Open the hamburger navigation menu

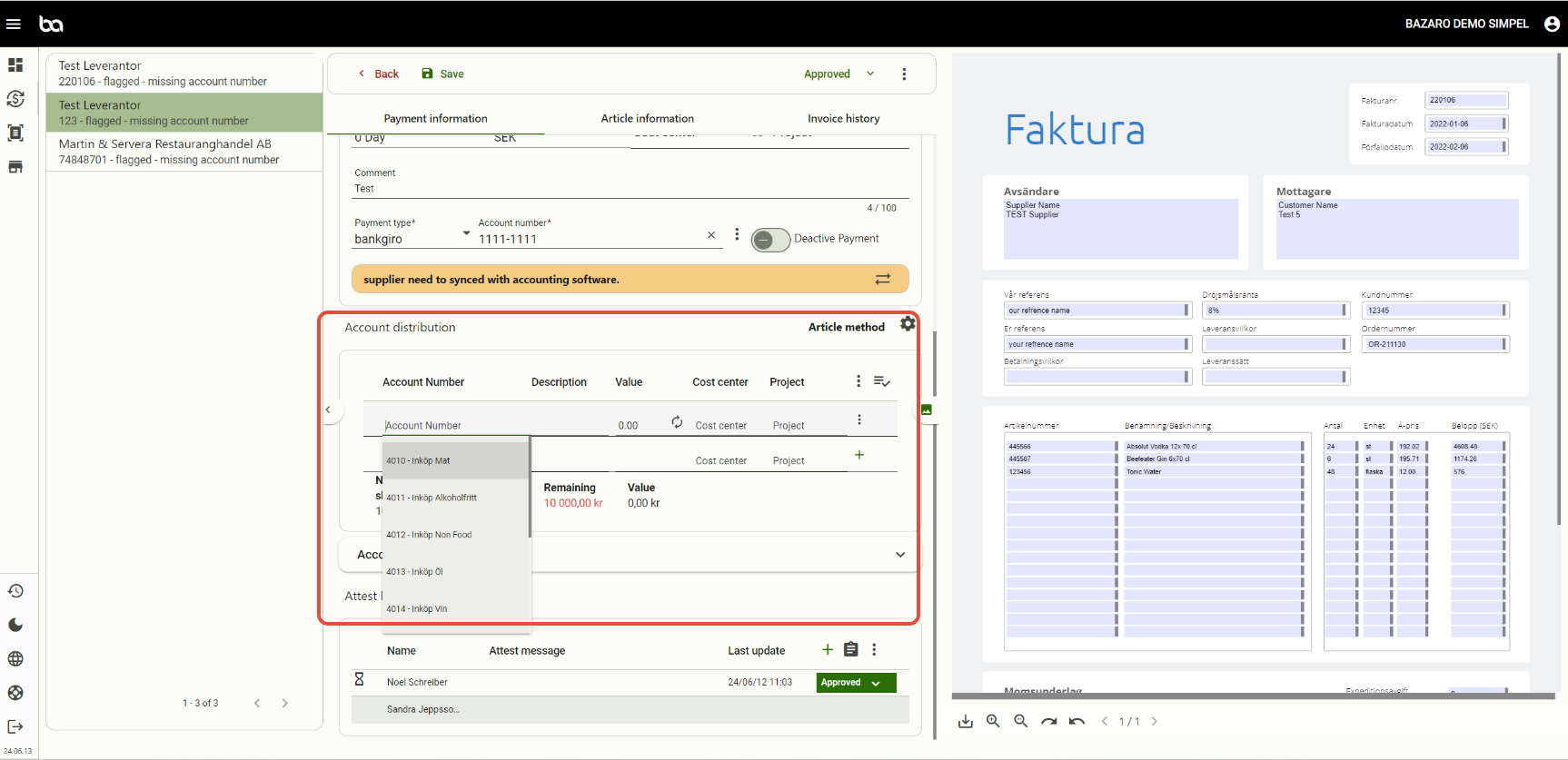point(14,24)
